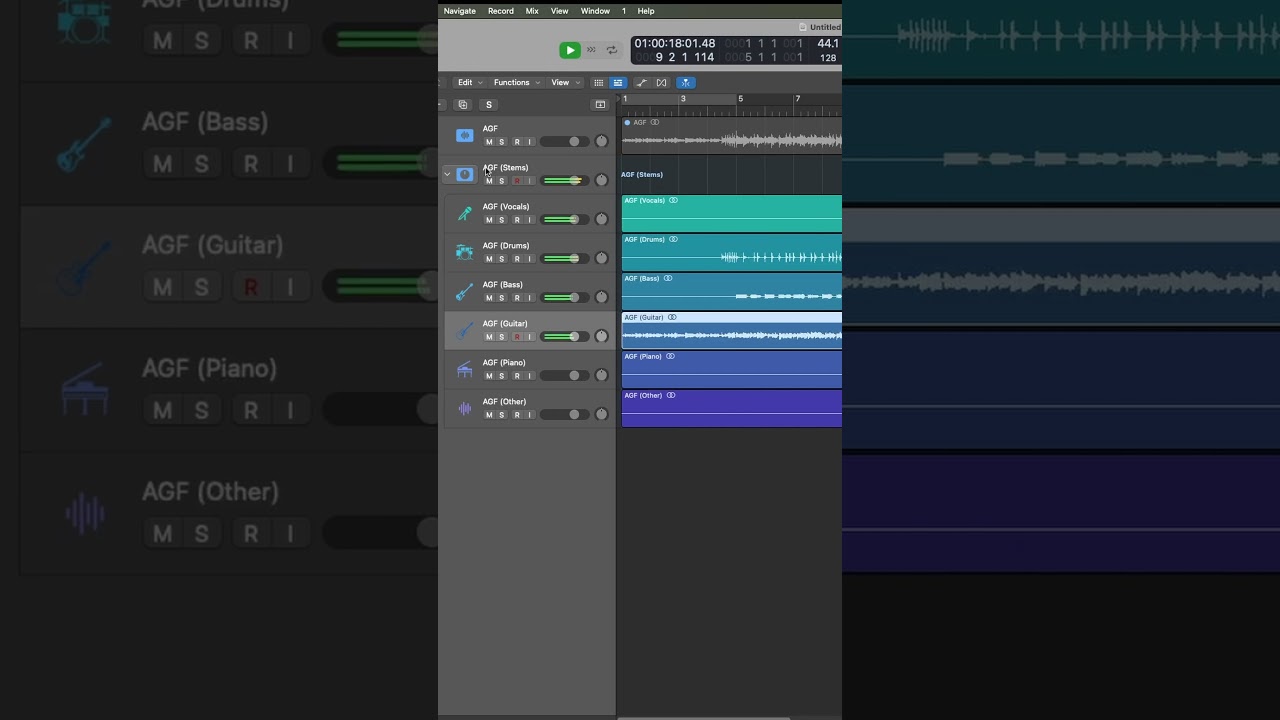Open the Mix menu
1280x720 pixels.
tap(532, 11)
